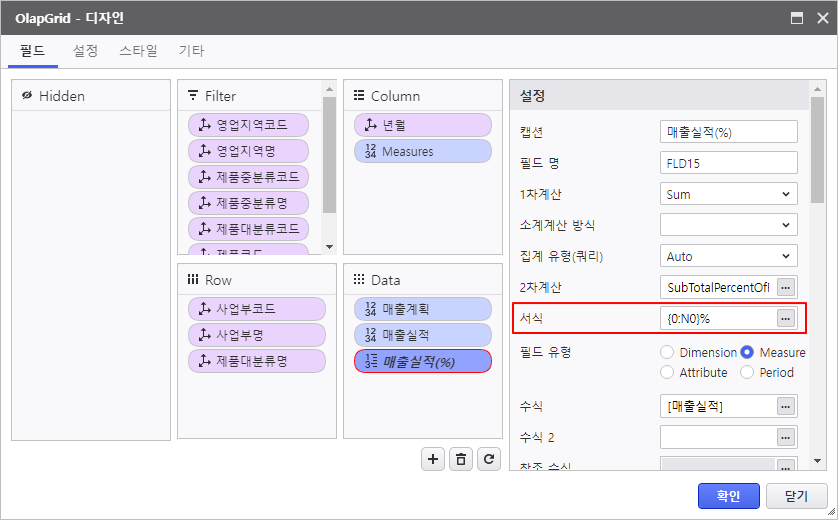
Task: Click the refresh fields icon
Action: (x=488, y=459)
